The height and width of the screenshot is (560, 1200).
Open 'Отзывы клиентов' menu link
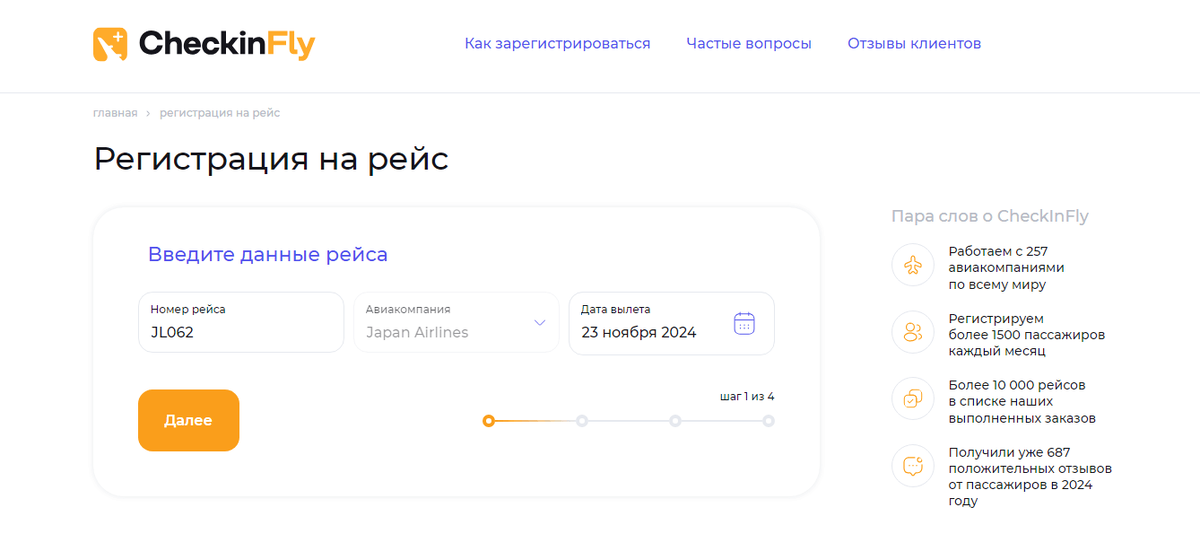914,44
